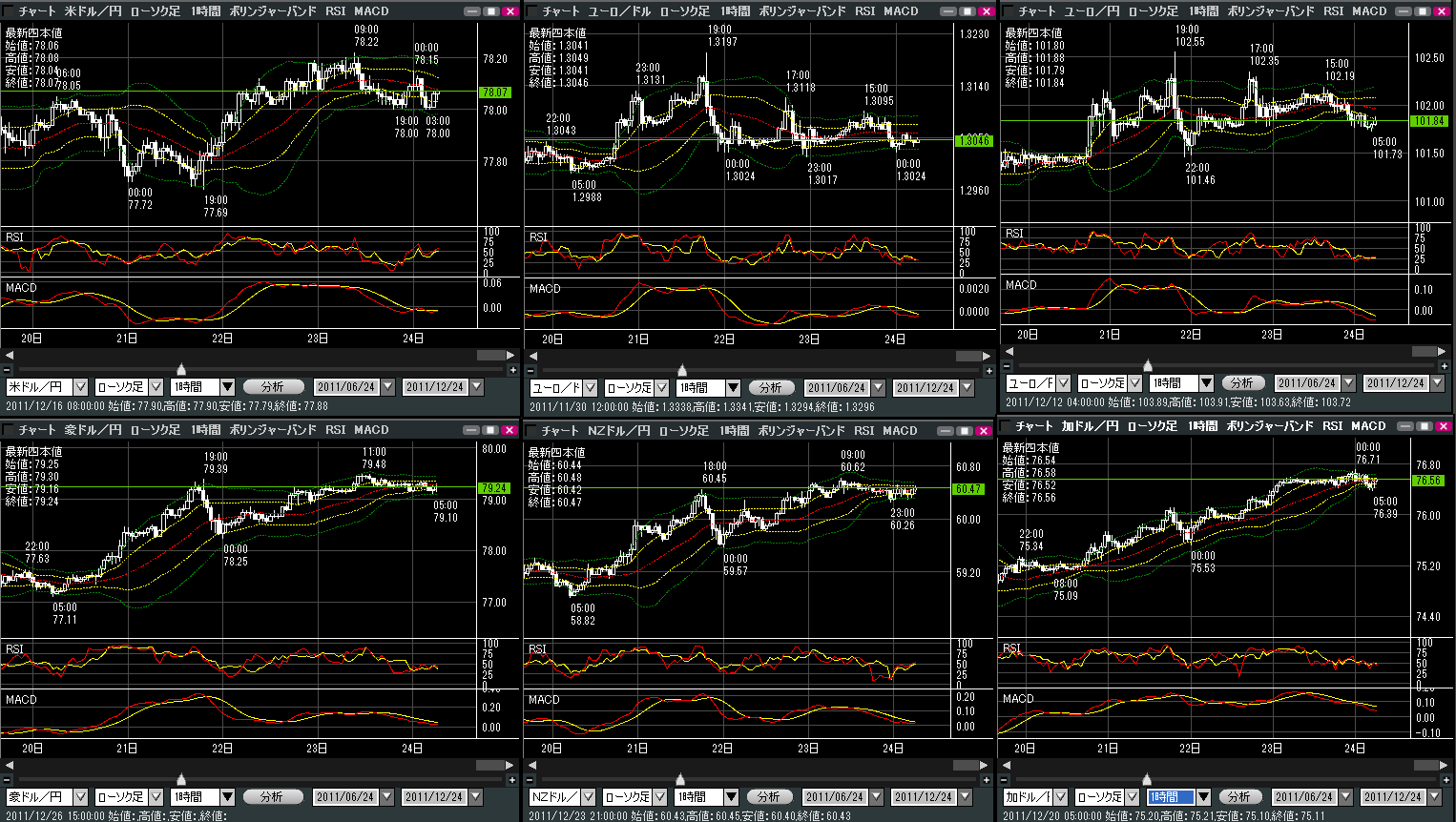
Task: Open the 2011/12/24 end date picker on 加ドル/円 chart
Action: pyautogui.click(x=1434, y=797)
